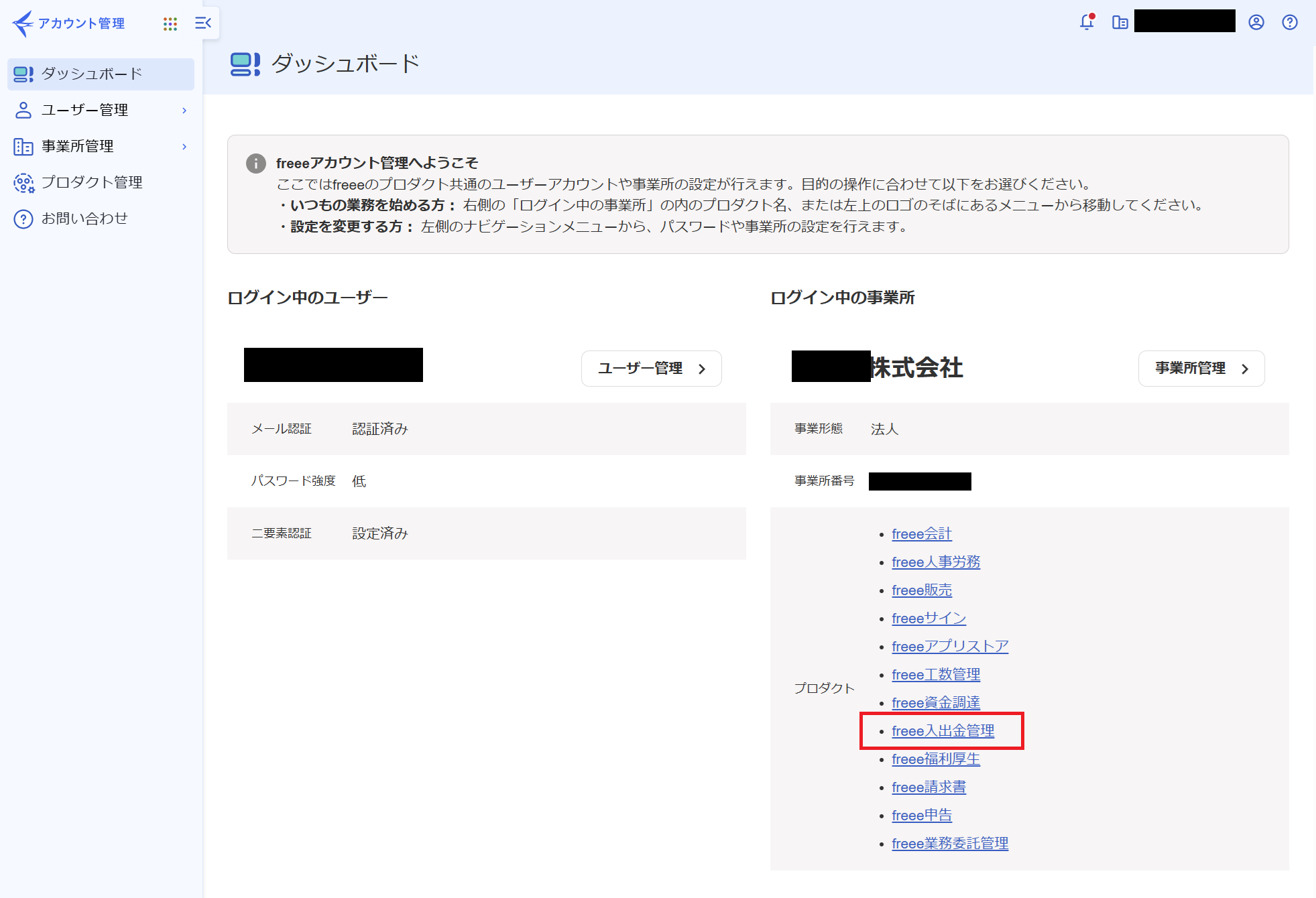1316x898 pixels.
Task: Click the 認証済み mail status value
Action: tap(380, 429)
